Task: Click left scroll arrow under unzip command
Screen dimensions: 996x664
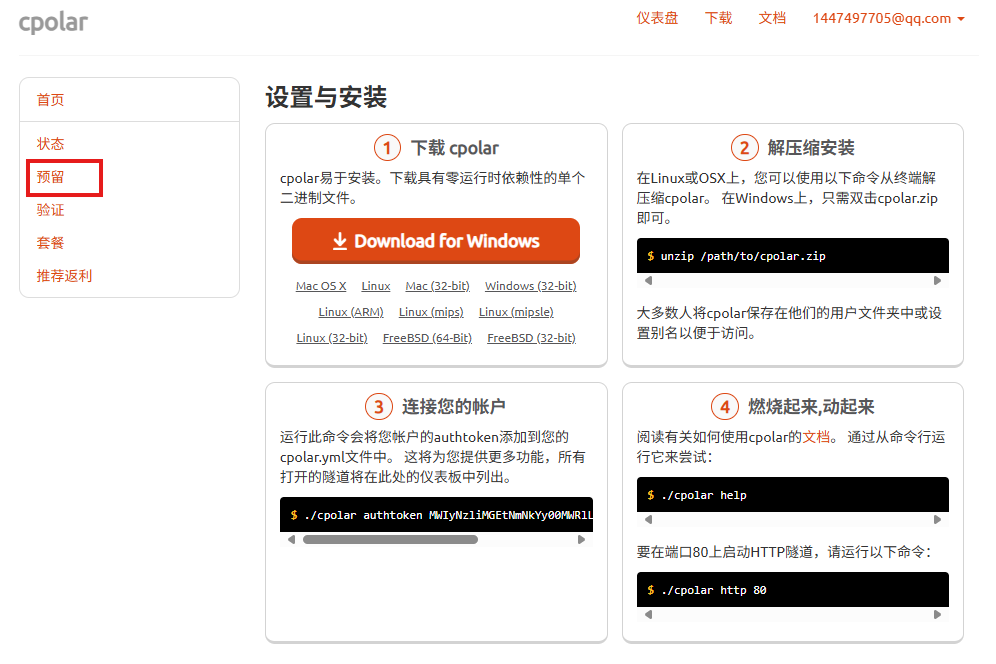Action: point(649,280)
